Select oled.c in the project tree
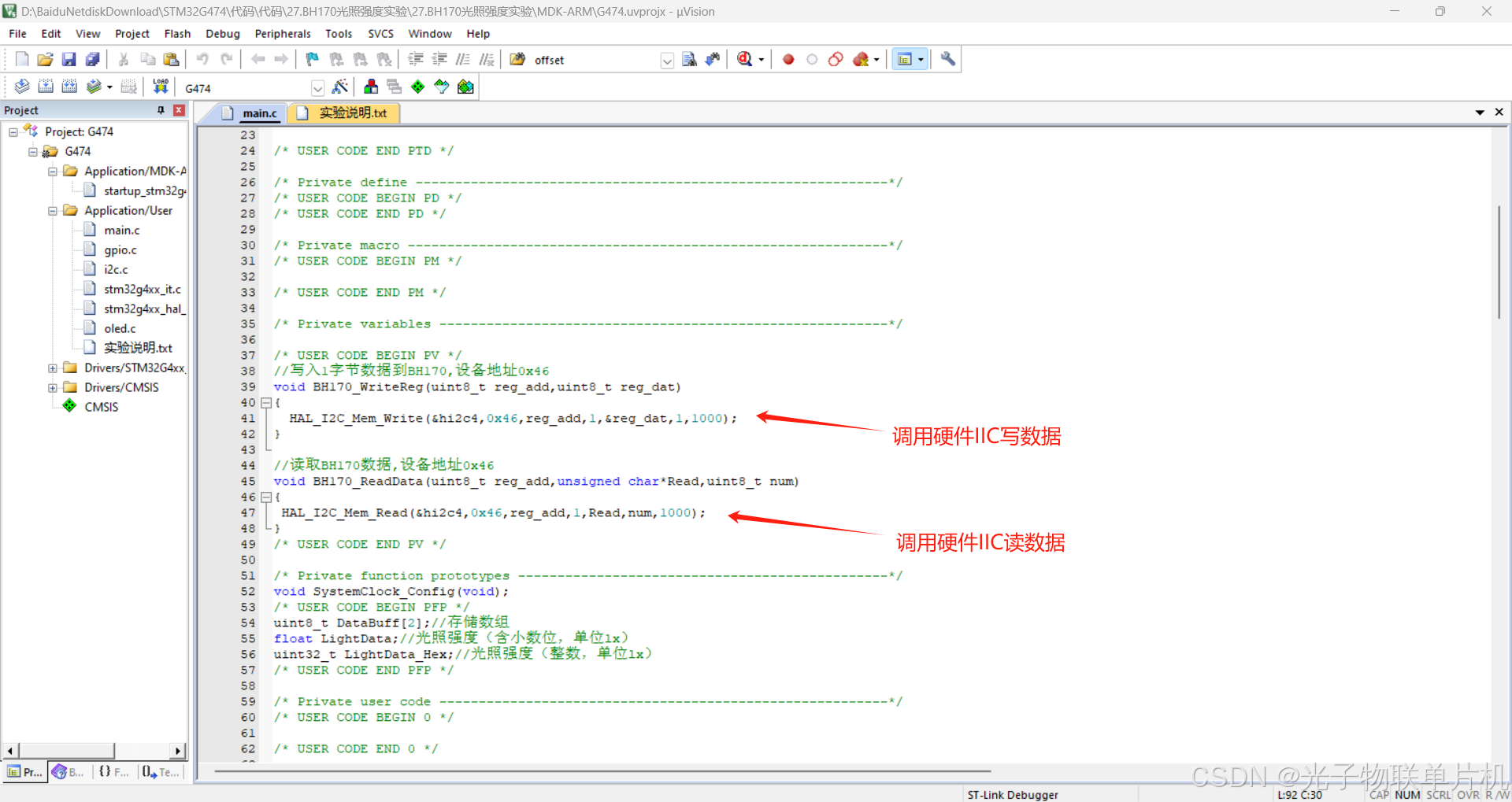This screenshot has height=802, width=1512. pyautogui.click(x=120, y=329)
